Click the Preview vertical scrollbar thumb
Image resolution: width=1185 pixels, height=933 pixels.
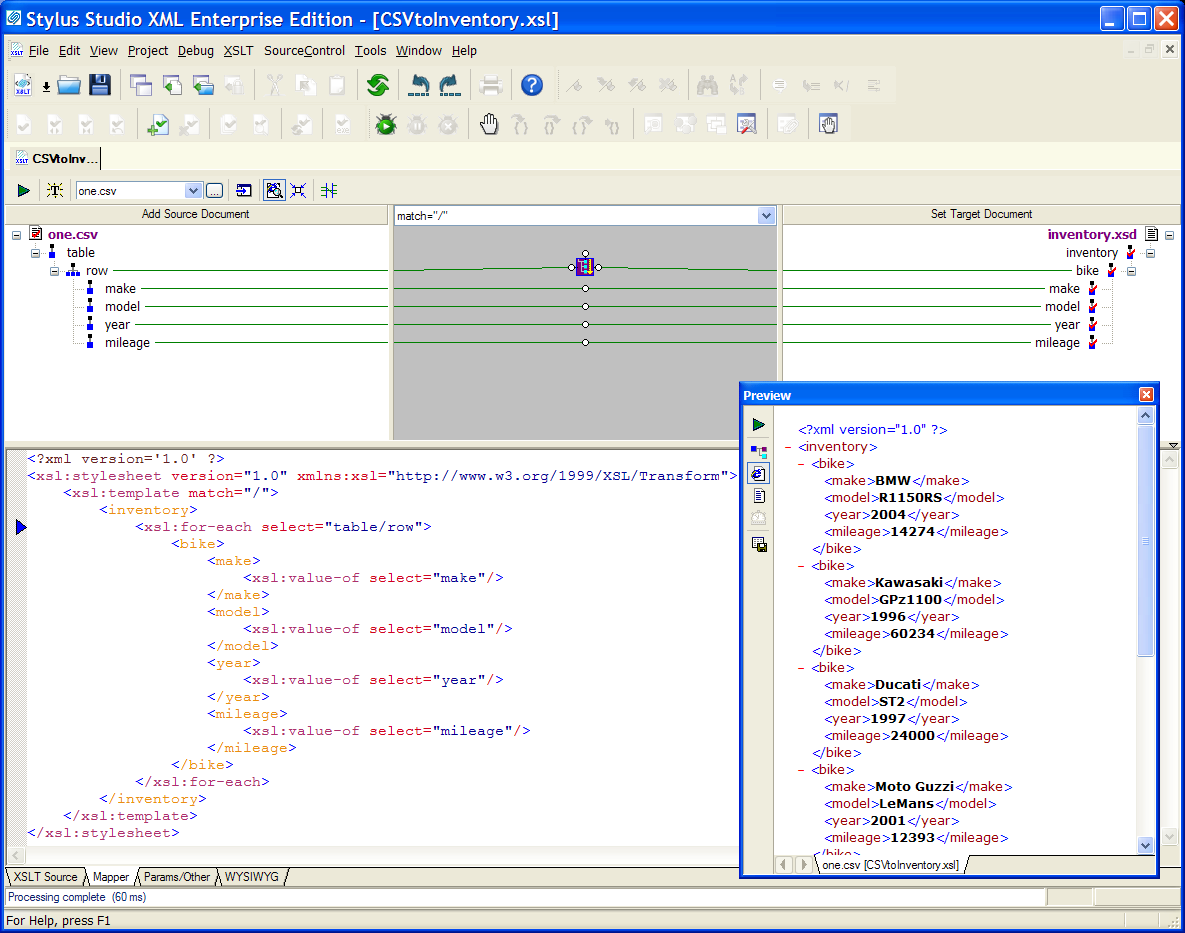[x=1145, y=541]
